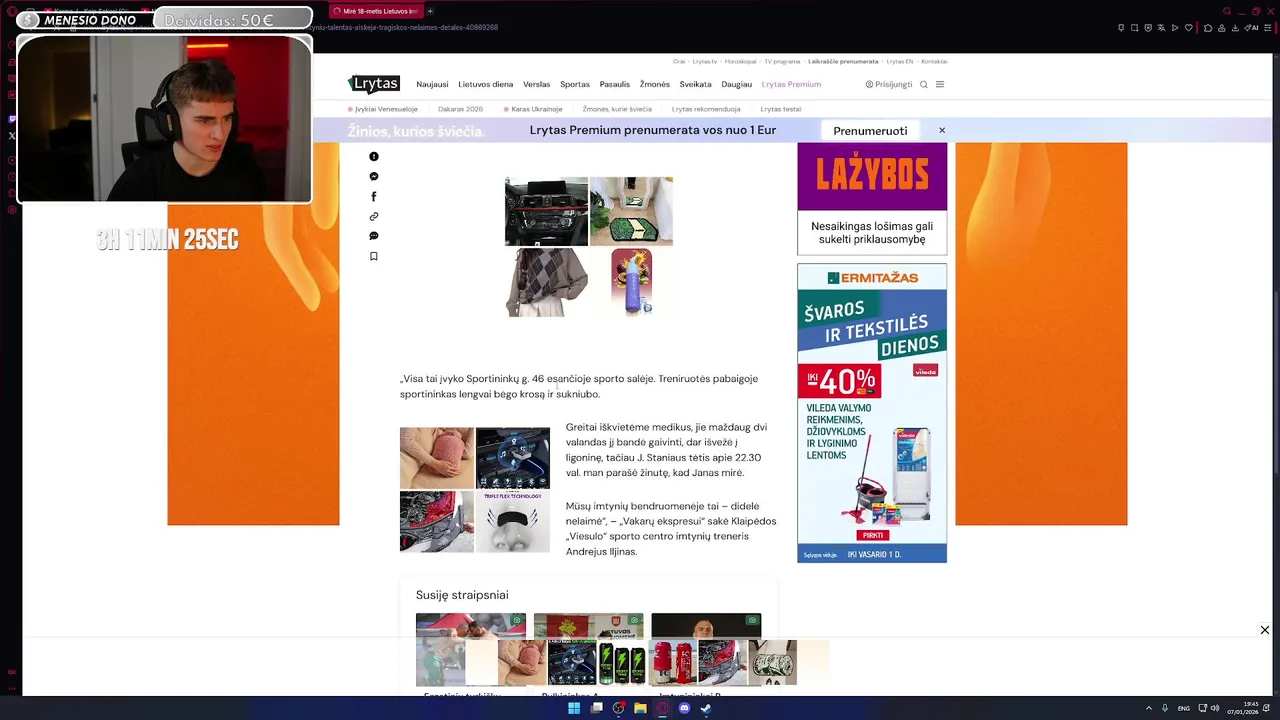The height and width of the screenshot is (720, 1280).
Task: Open the taskbar volume icon
Action: tap(1215, 708)
